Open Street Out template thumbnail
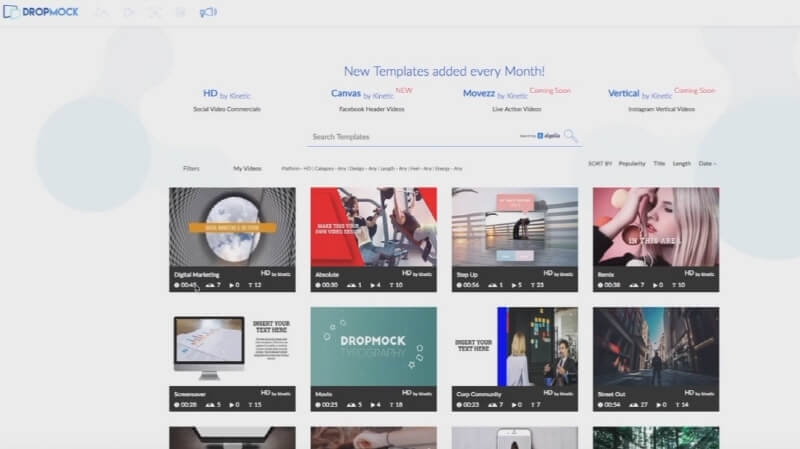This screenshot has width=800, height=449. pyautogui.click(x=656, y=346)
